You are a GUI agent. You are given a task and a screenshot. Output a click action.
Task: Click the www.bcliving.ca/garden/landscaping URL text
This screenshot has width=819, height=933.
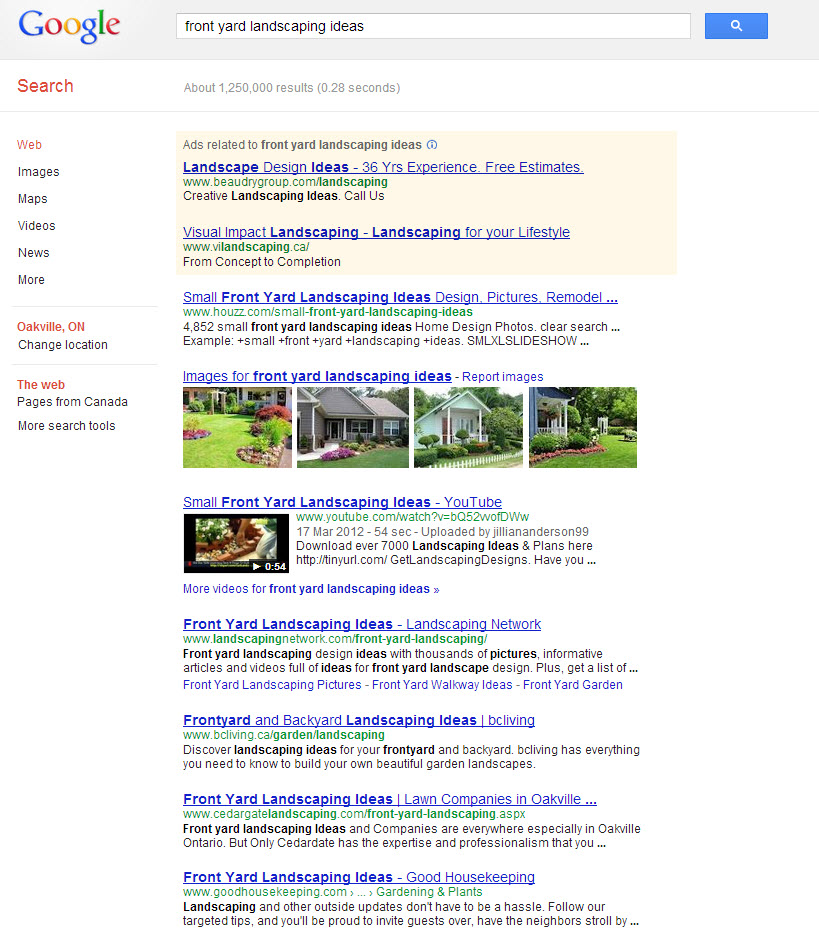click(x=284, y=735)
